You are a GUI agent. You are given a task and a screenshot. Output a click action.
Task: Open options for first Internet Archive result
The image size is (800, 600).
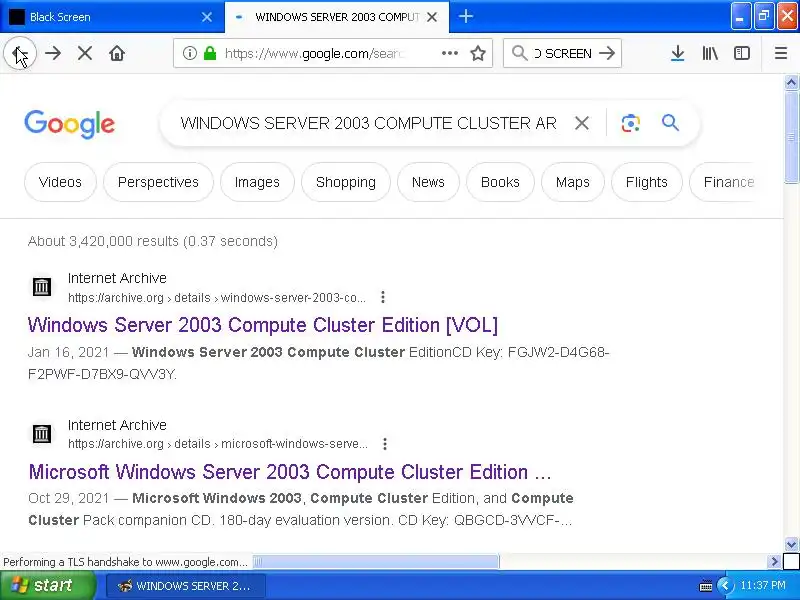(x=383, y=297)
